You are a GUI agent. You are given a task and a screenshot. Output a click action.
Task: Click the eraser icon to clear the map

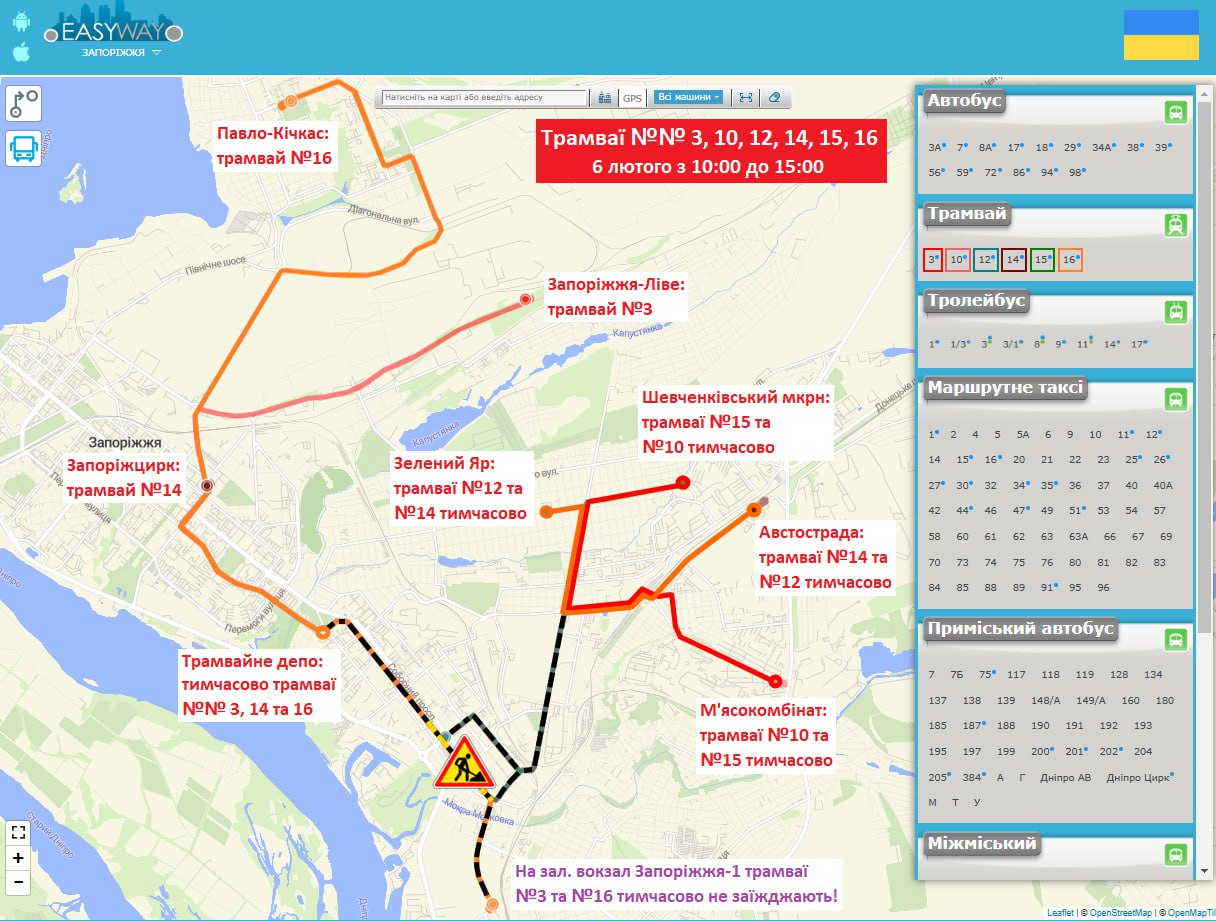(x=774, y=98)
